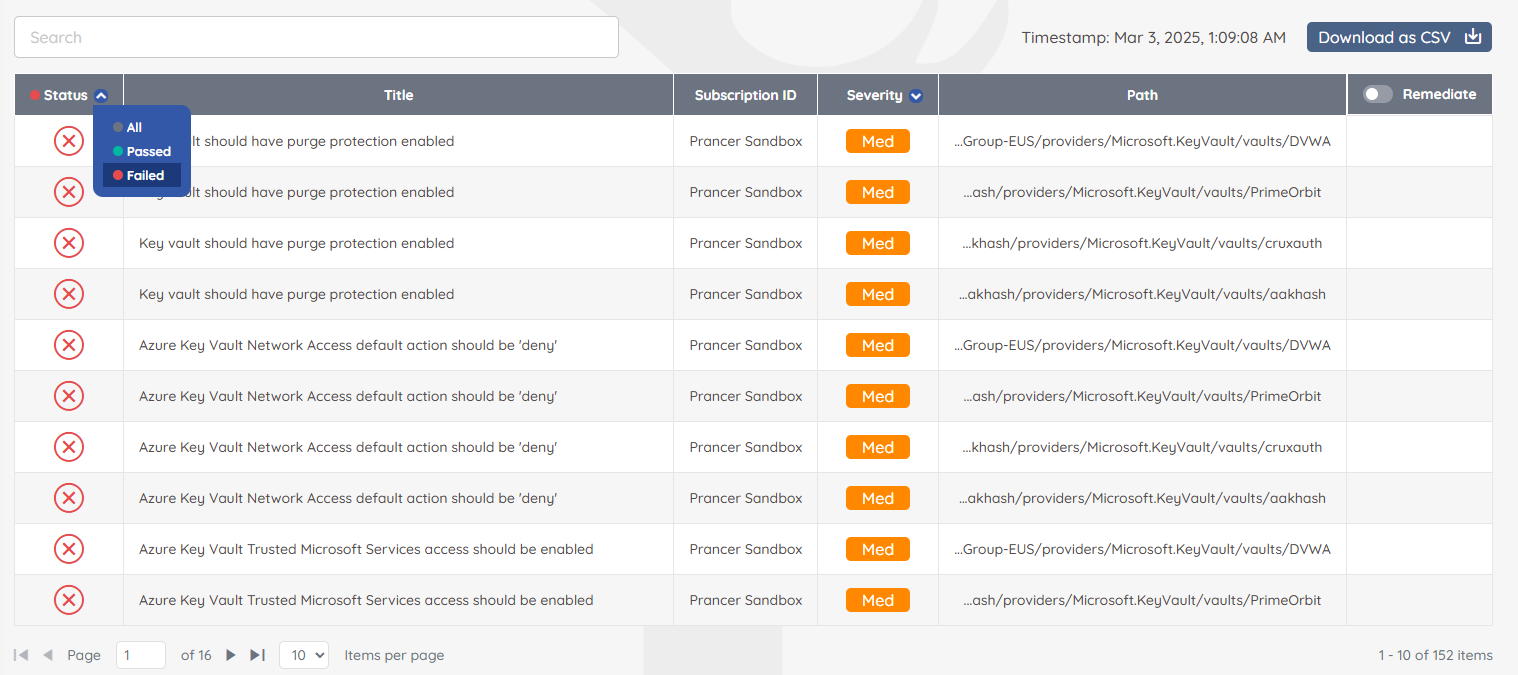Click the '1 - 10 of 152 items' text
Image resolution: width=1518 pixels, height=675 pixels.
click(x=1435, y=655)
